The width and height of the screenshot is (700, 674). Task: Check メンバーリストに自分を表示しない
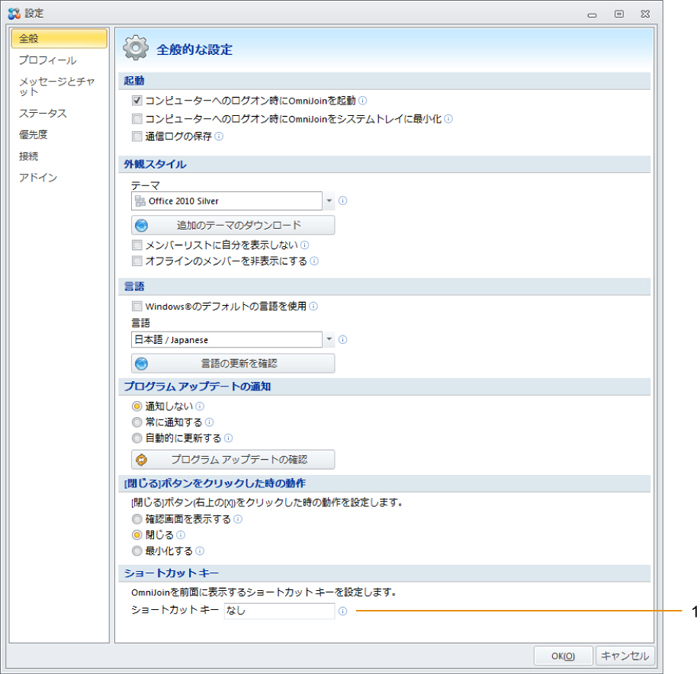click(137, 245)
